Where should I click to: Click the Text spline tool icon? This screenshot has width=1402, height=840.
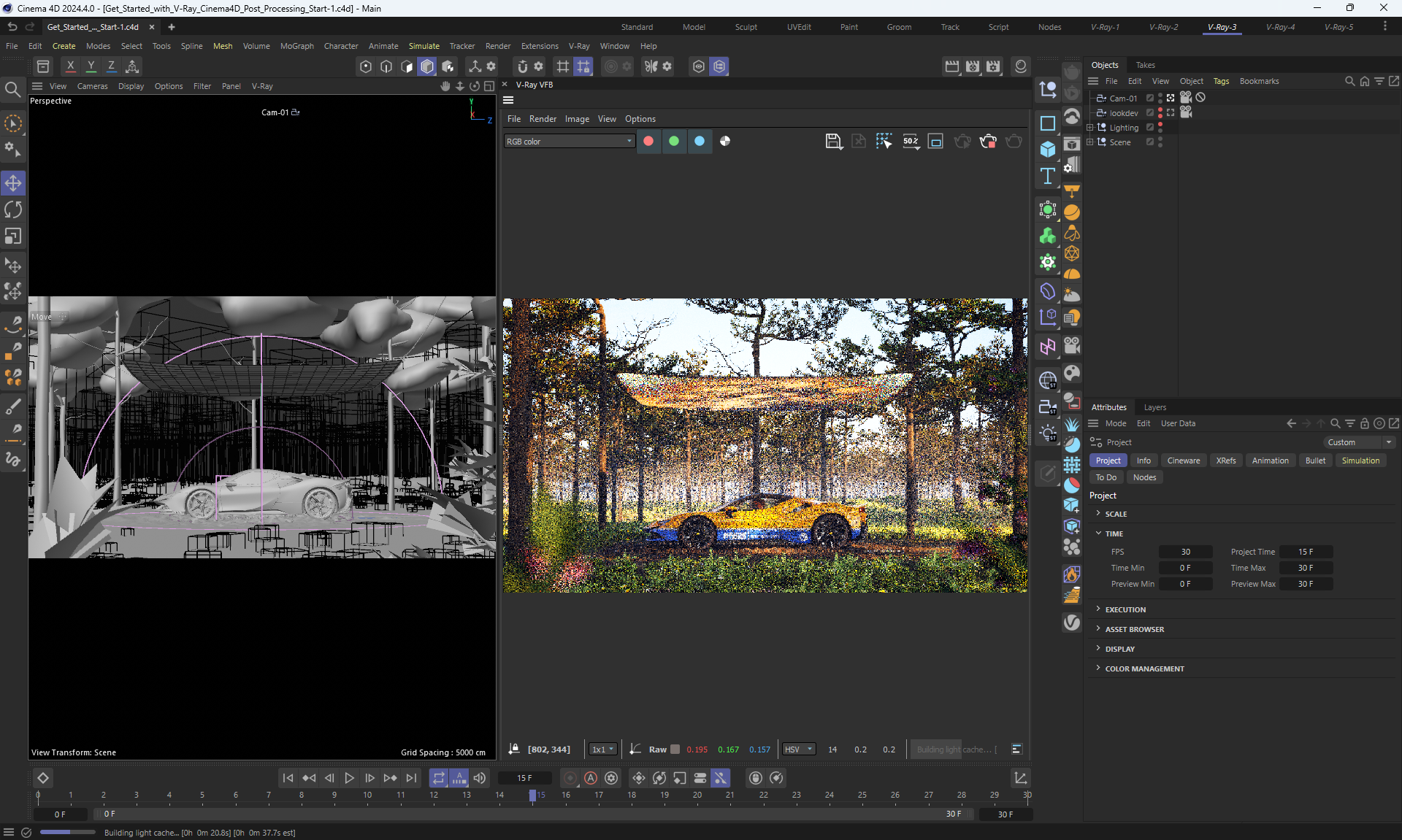(1048, 176)
